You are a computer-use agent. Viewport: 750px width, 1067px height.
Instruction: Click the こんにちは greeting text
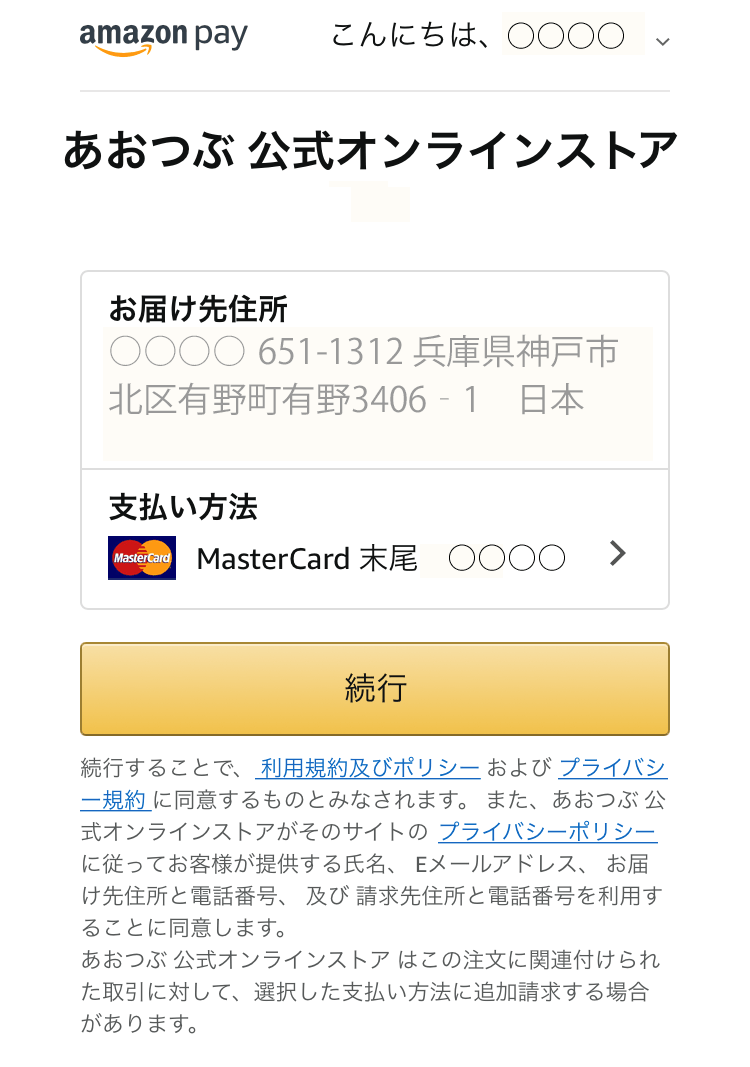pos(410,35)
